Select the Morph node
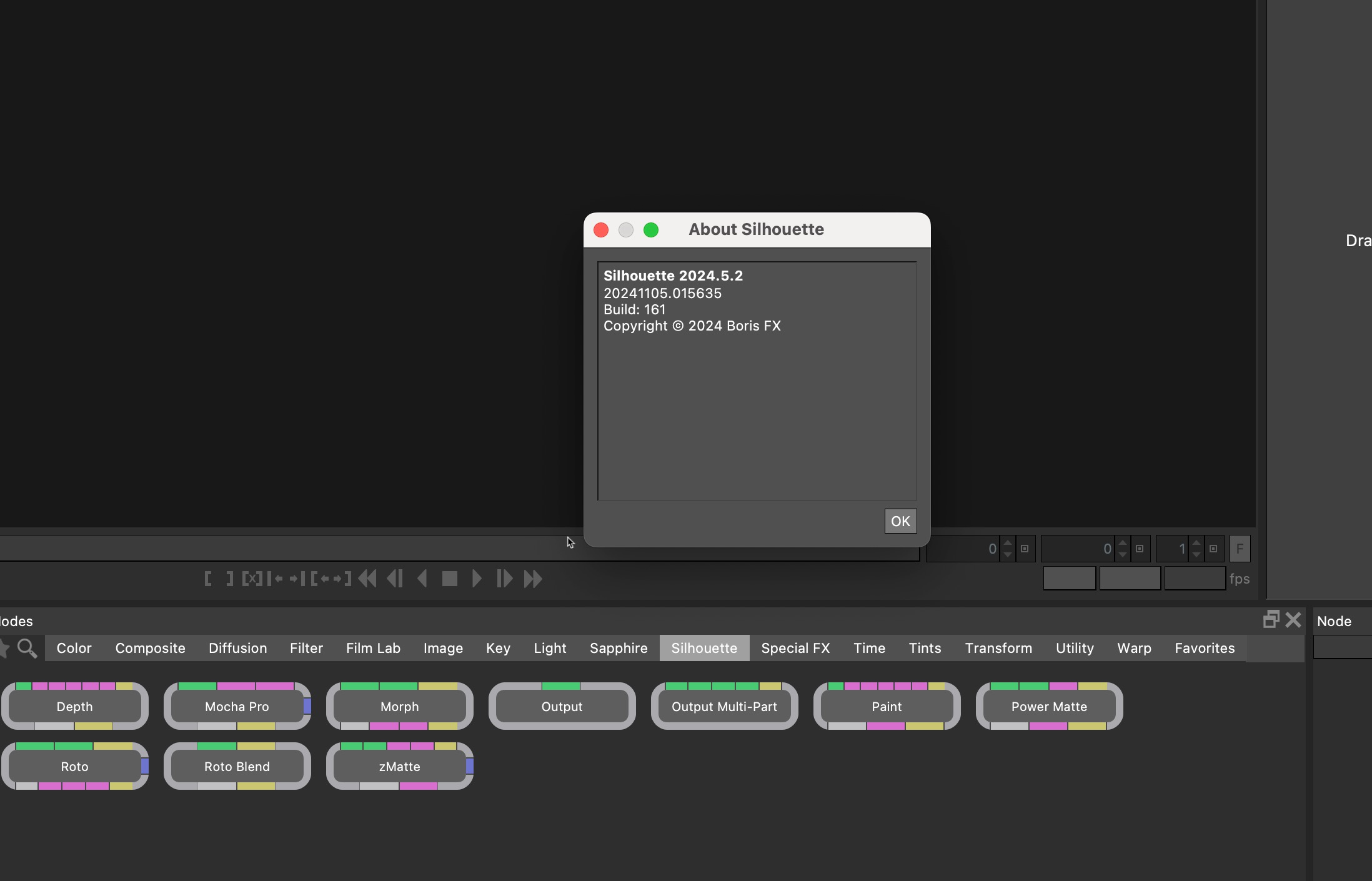Viewport: 1372px width, 881px height. click(x=400, y=706)
